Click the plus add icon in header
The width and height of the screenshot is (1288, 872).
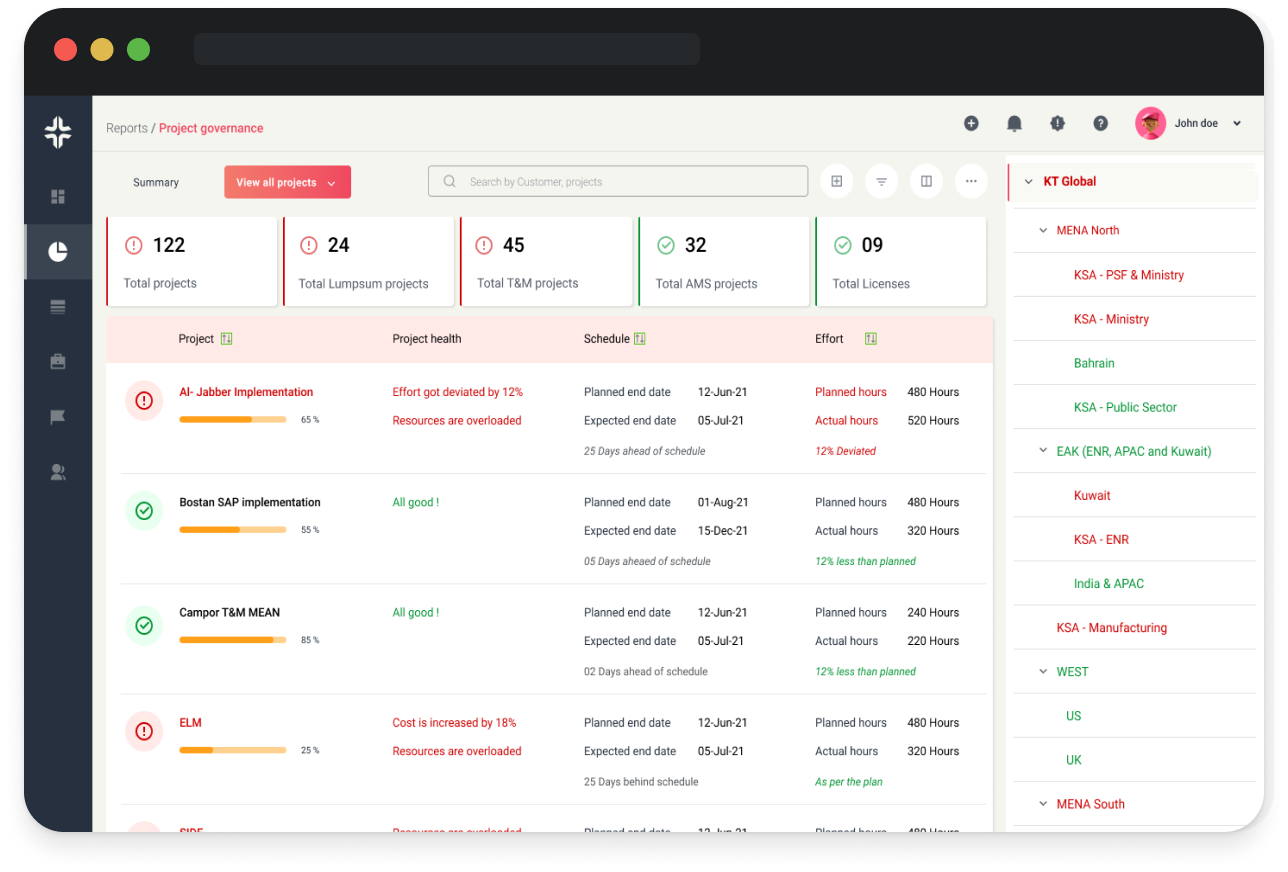(x=971, y=124)
